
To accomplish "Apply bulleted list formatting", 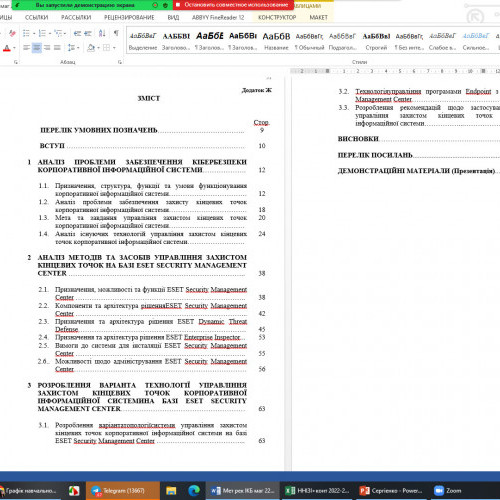I will [x=26, y=33].
